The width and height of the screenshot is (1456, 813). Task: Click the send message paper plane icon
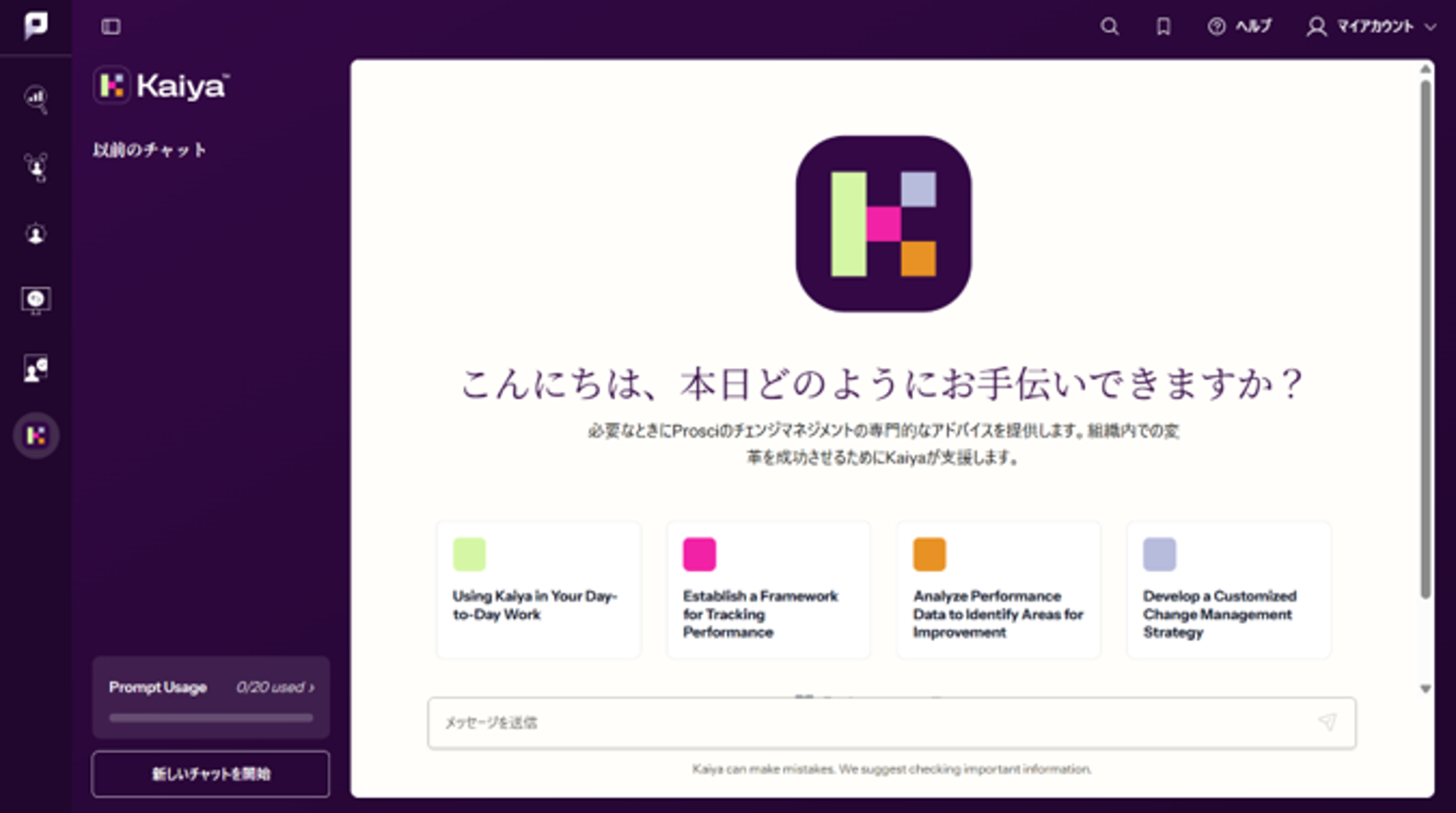pyautogui.click(x=1327, y=722)
